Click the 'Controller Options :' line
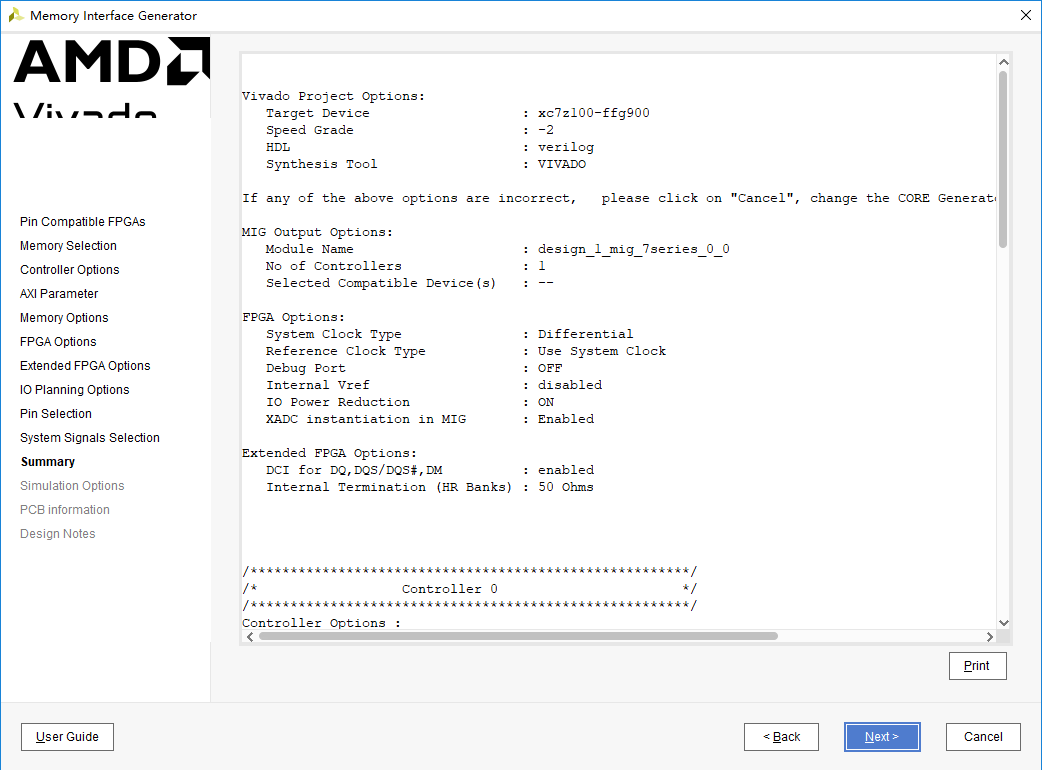This screenshot has width=1042, height=770. (x=321, y=623)
